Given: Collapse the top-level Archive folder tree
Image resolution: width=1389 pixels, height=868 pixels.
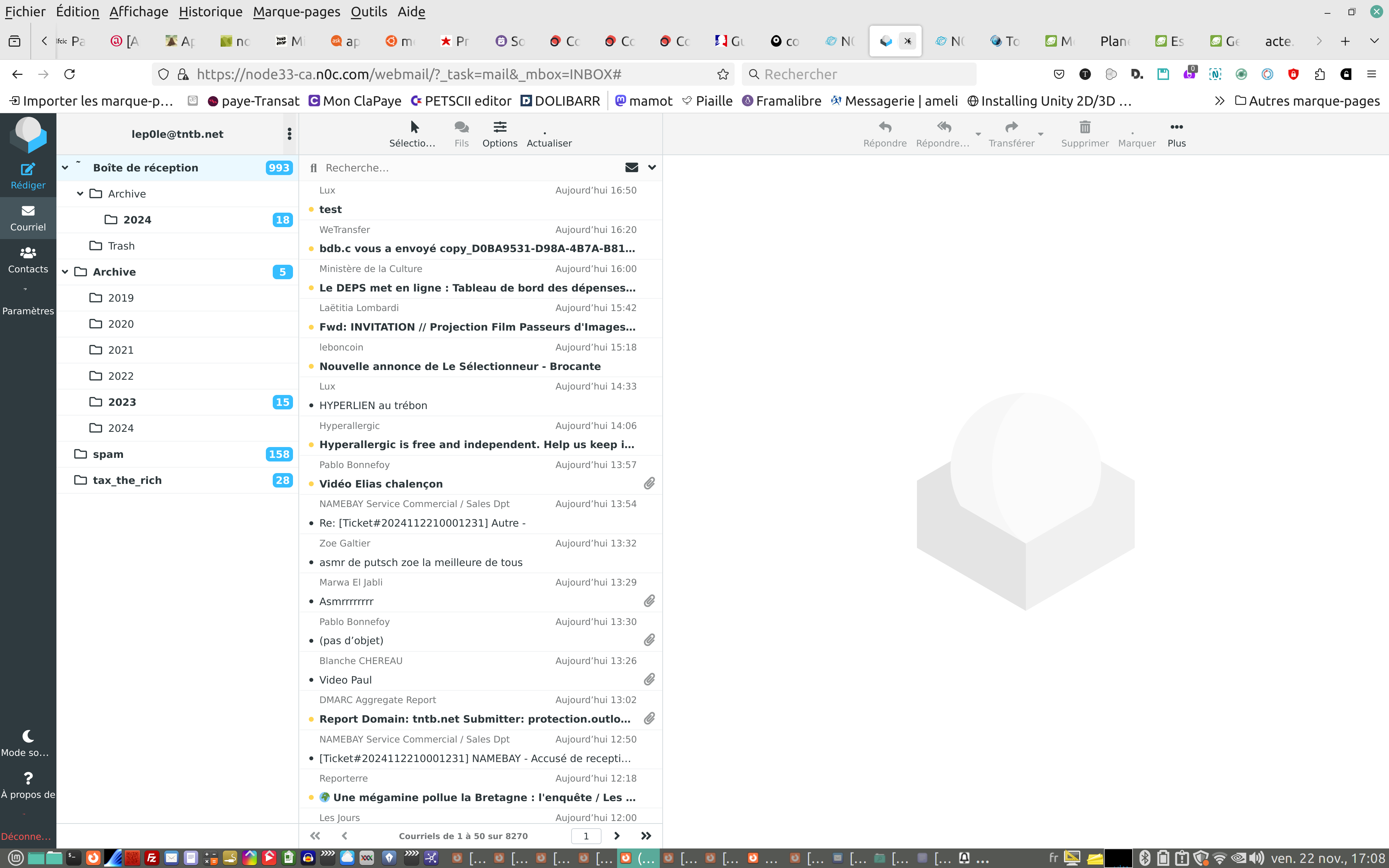Looking at the screenshot, I should point(65,272).
